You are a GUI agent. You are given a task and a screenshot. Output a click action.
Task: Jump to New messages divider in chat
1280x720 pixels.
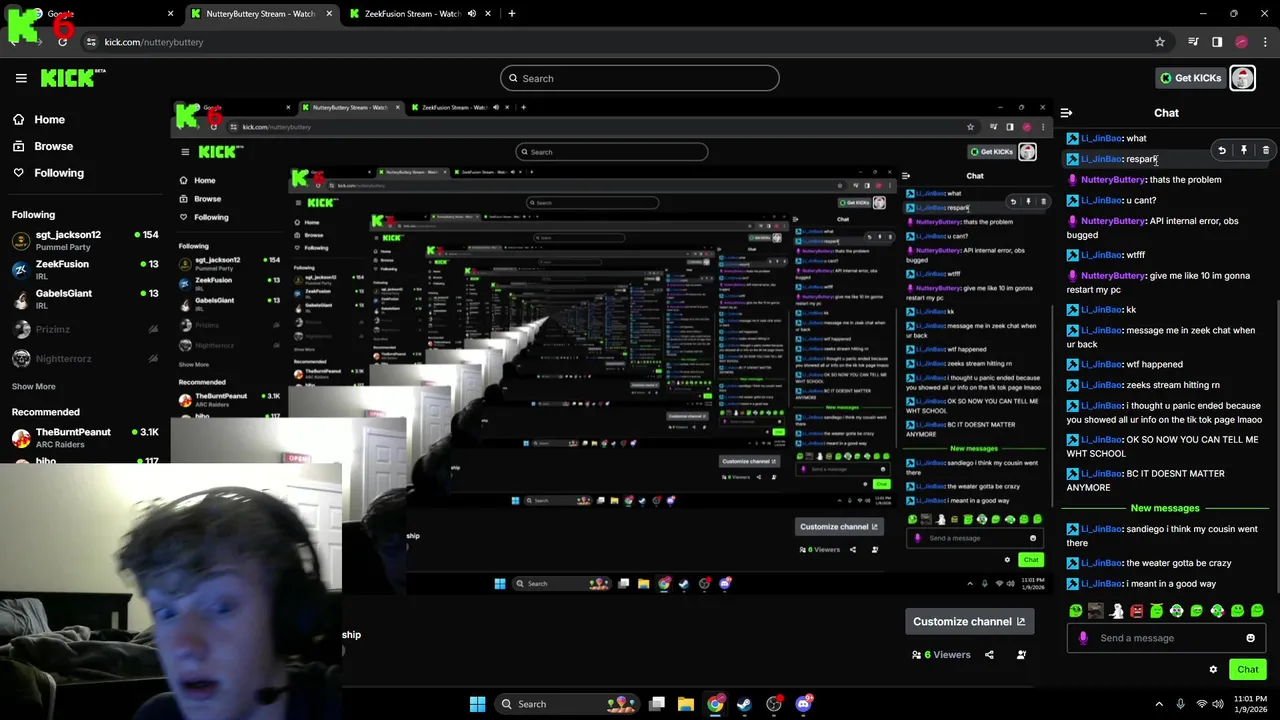pos(1164,508)
